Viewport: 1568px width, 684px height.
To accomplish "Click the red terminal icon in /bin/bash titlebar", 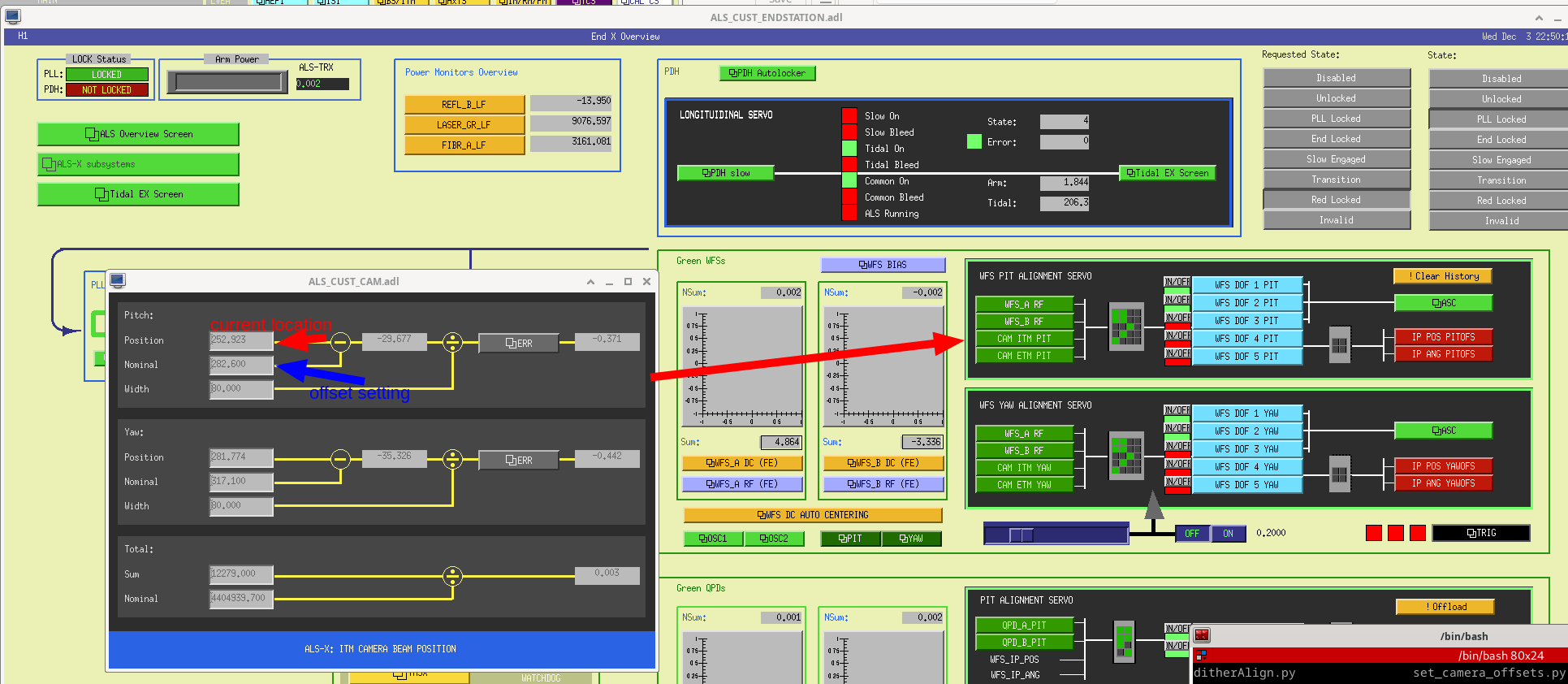I will pos(1202,635).
